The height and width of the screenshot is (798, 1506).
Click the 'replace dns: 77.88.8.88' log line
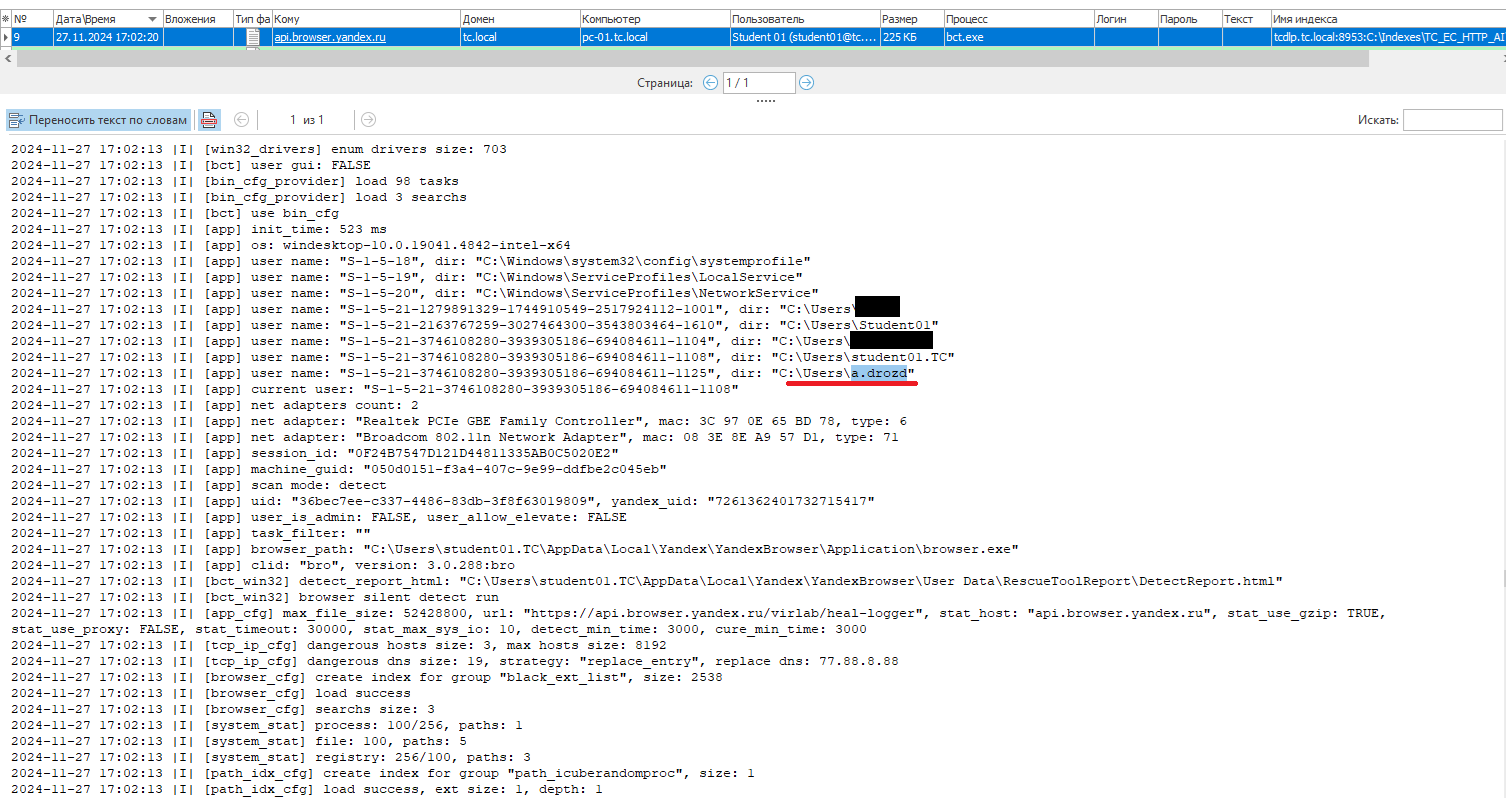pyautogui.click(x=455, y=661)
